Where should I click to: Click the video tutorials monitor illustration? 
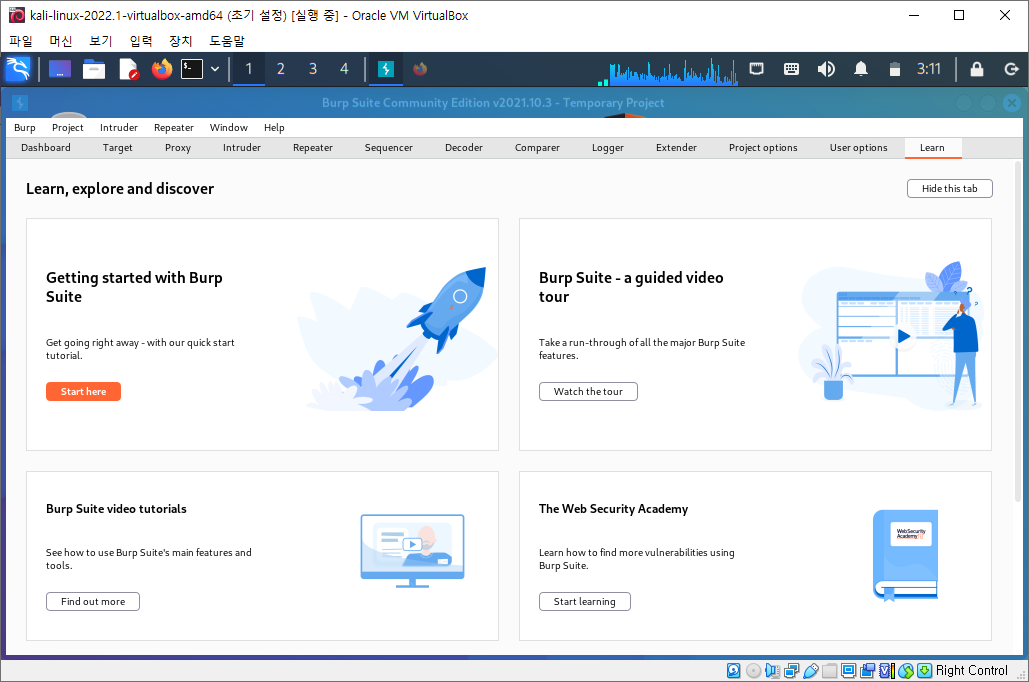(x=412, y=551)
